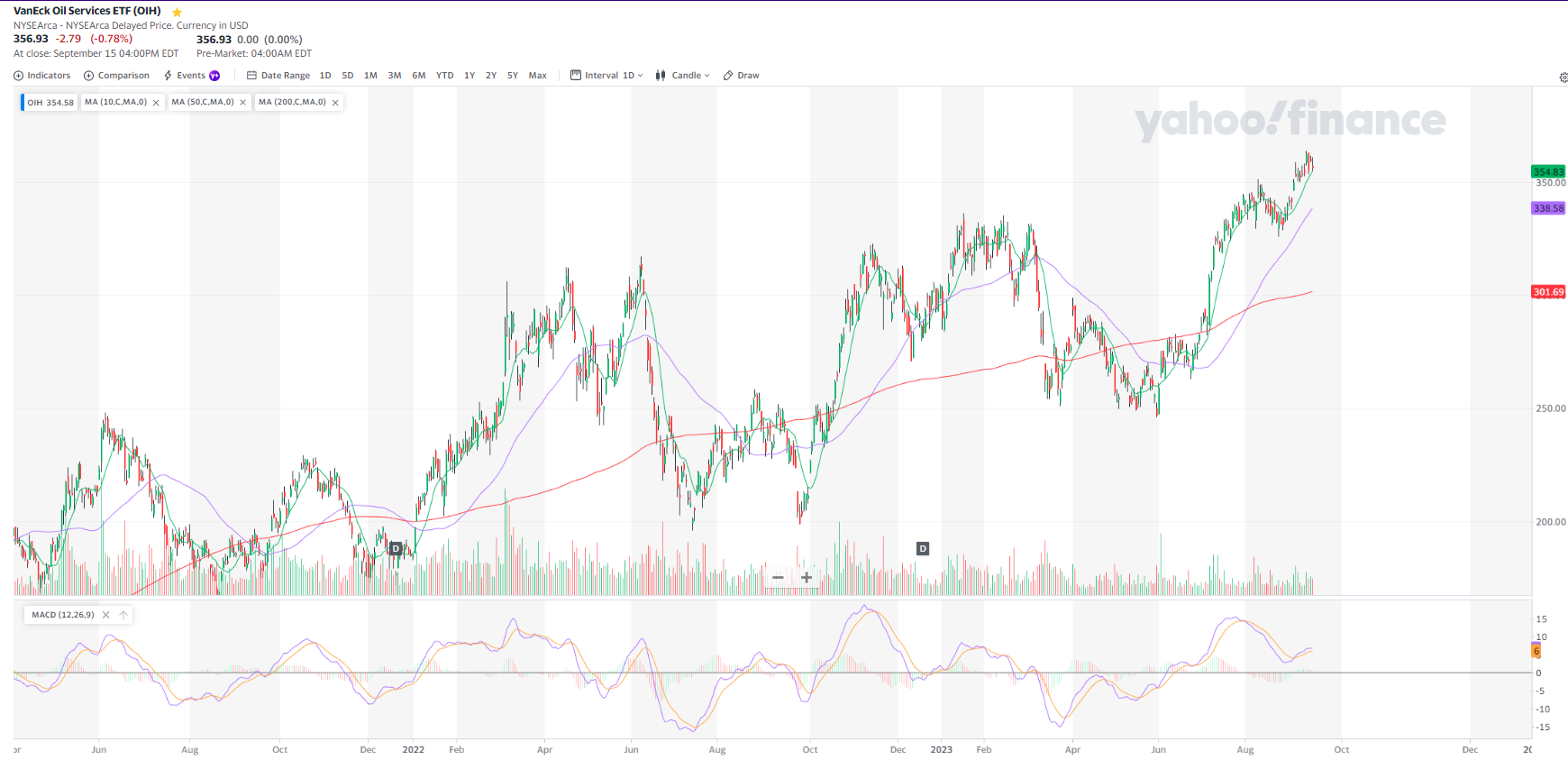Click the dividend D marker near Dec 2022
1568x769 pixels.
click(x=922, y=548)
